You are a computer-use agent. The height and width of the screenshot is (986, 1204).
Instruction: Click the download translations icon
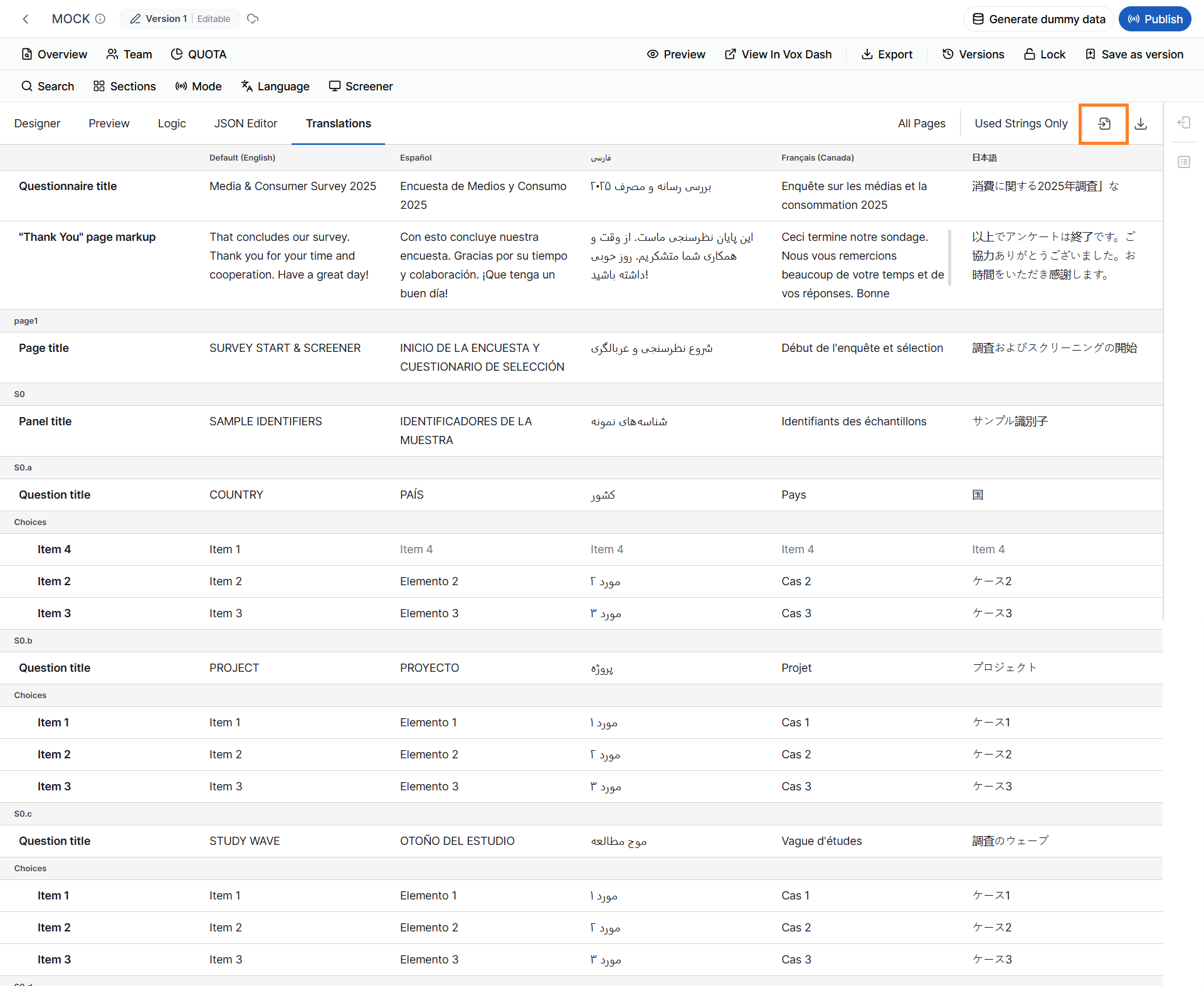[1141, 124]
